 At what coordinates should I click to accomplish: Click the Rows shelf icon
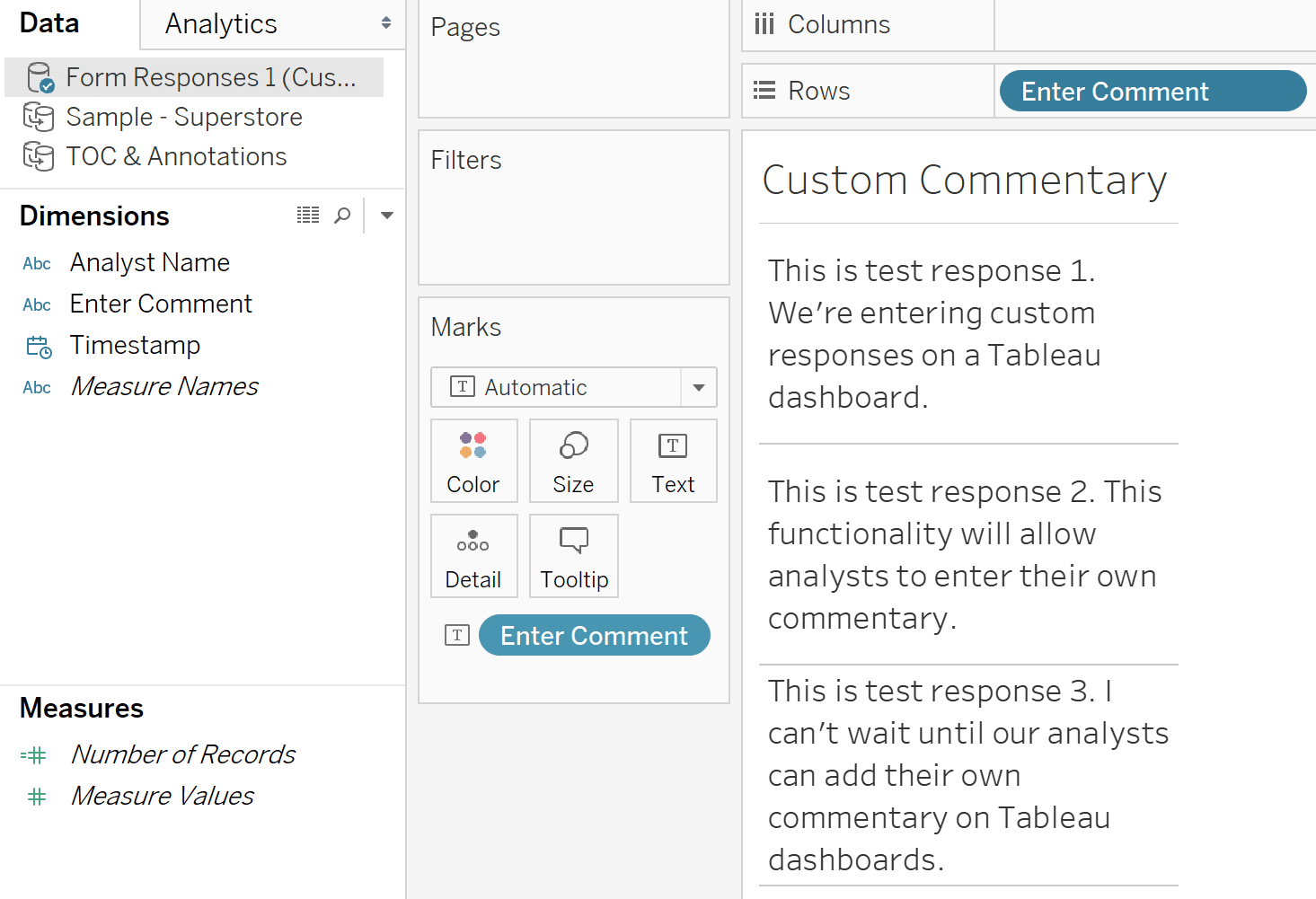click(764, 90)
